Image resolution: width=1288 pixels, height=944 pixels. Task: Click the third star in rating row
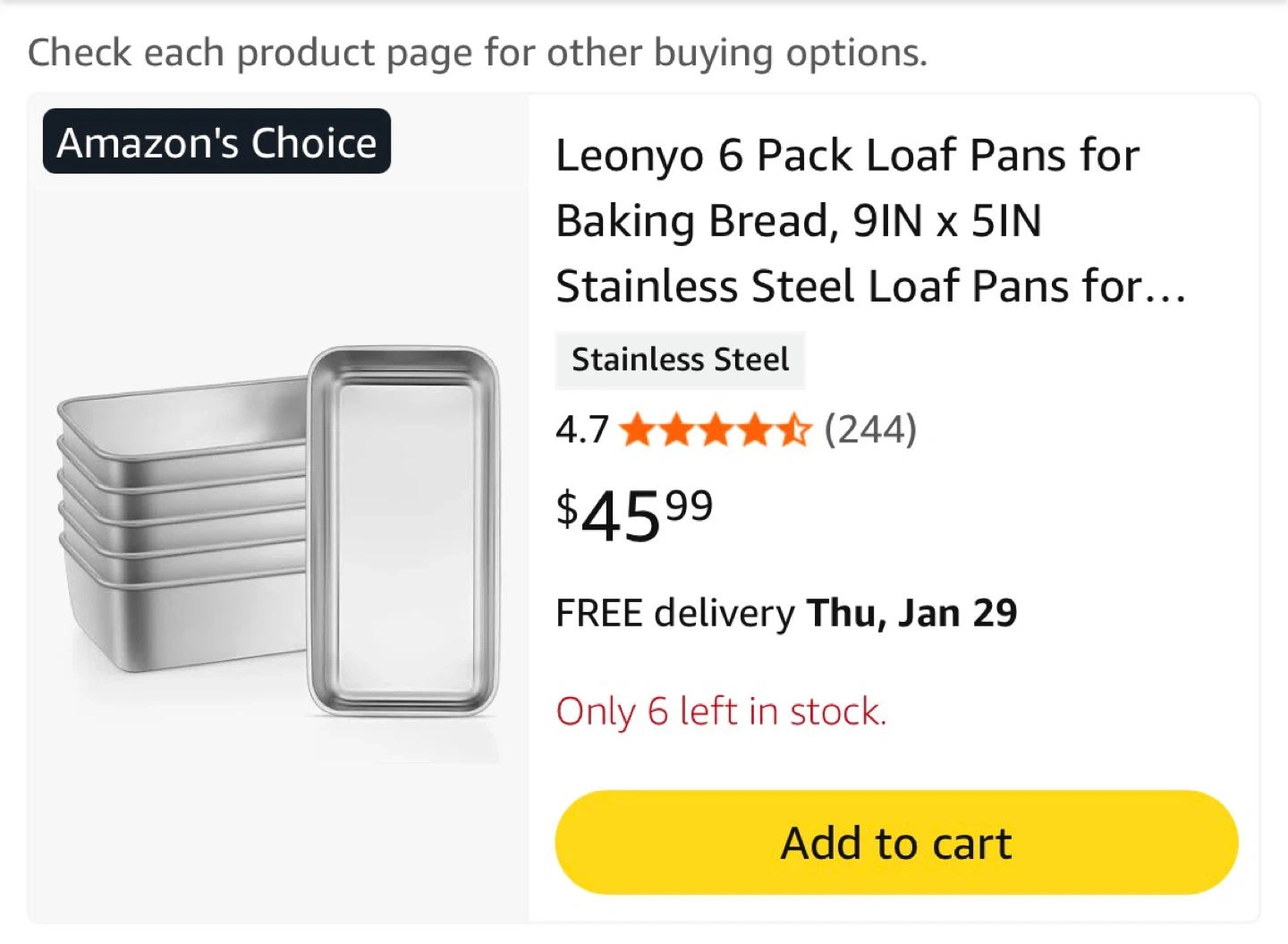[x=716, y=430]
